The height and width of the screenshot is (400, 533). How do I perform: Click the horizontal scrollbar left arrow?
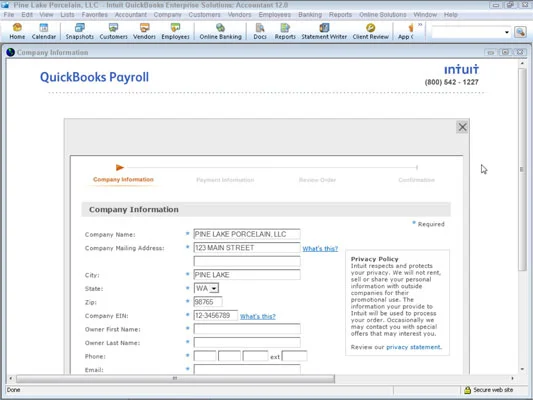11,378
